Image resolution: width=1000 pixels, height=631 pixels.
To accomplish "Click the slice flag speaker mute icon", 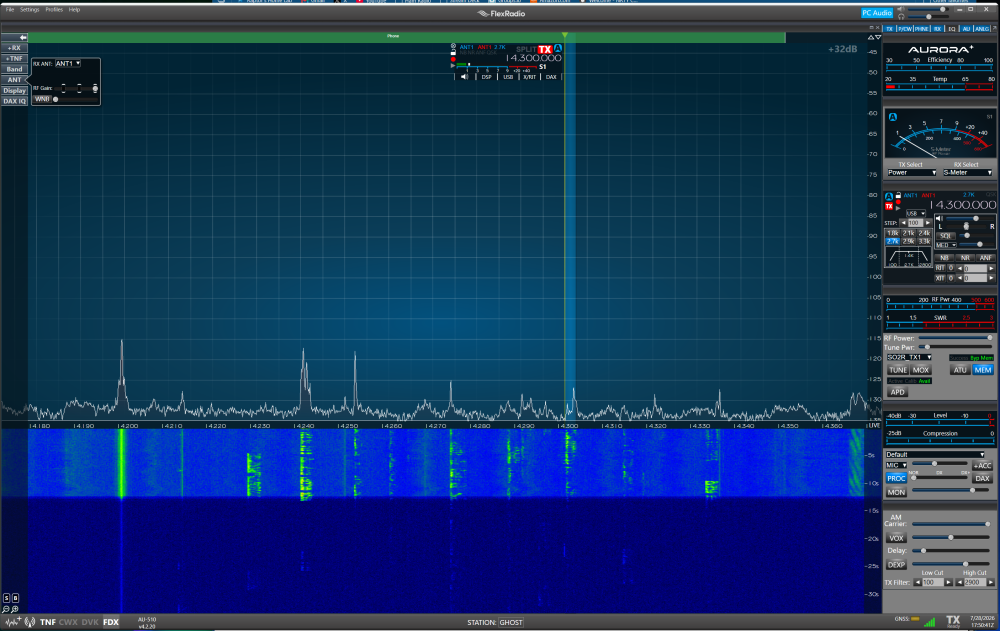I will 464,77.
